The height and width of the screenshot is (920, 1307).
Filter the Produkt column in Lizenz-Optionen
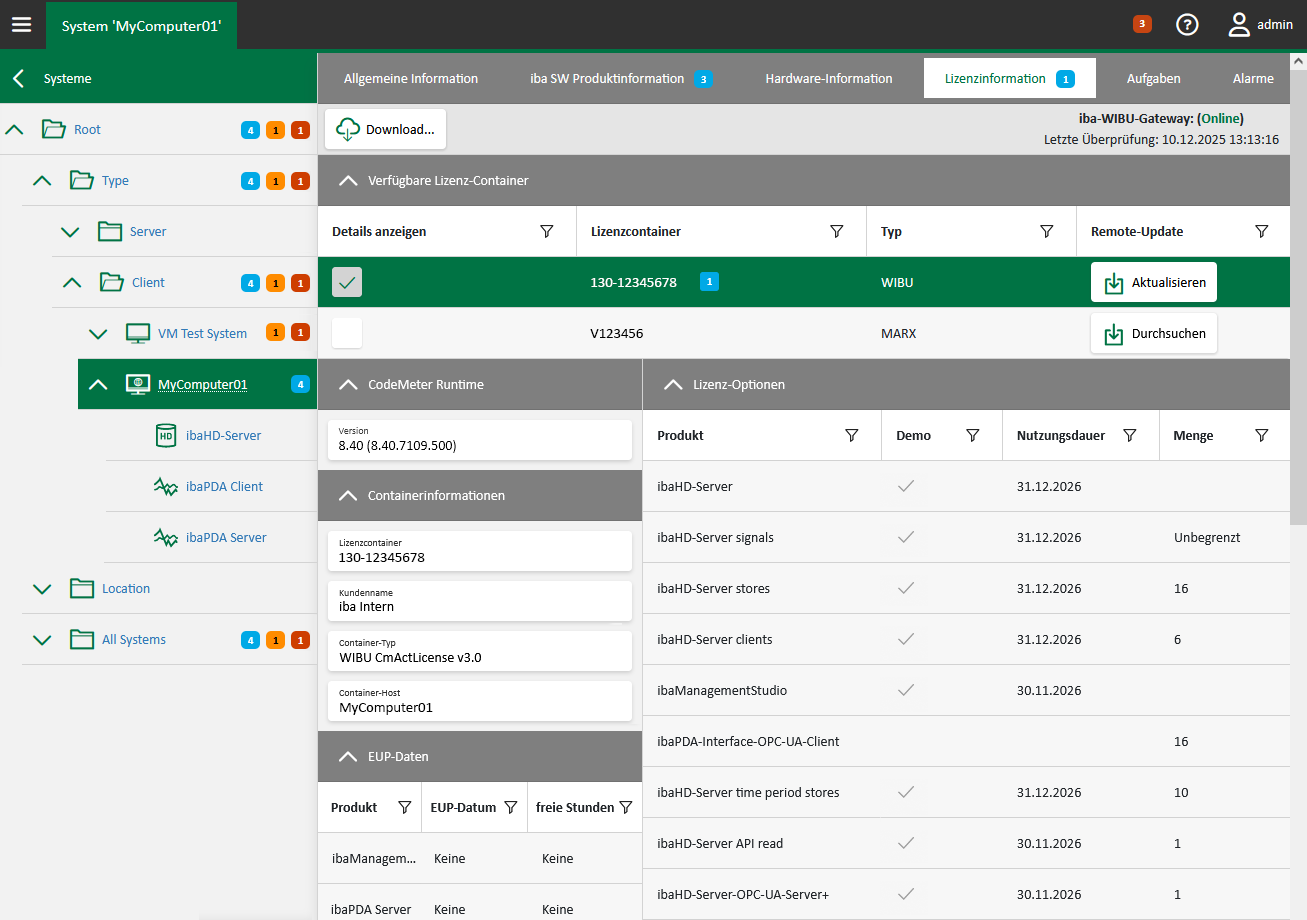[852, 435]
